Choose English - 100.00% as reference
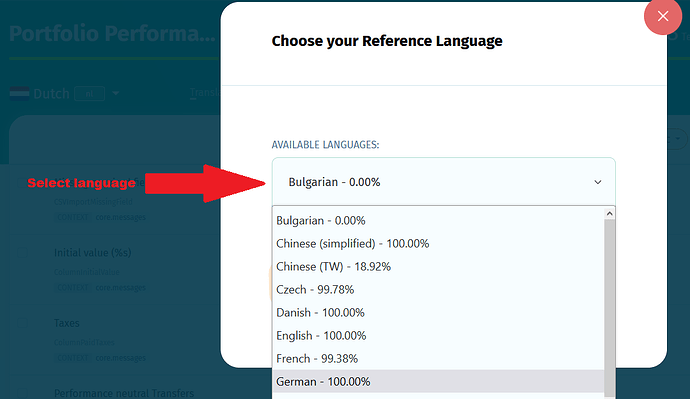The height and width of the screenshot is (399, 690). tap(438, 335)
